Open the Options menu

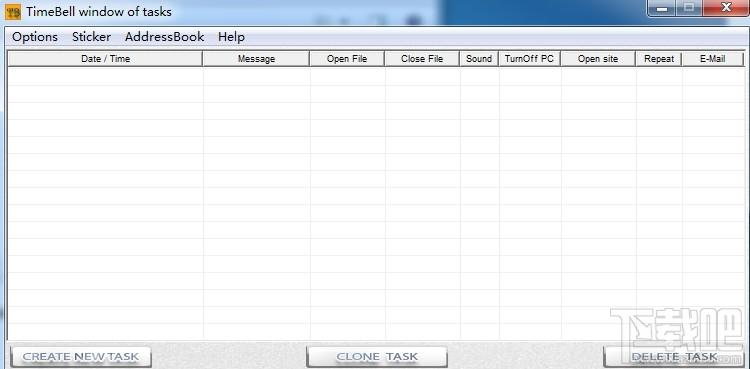coord(35,37)
